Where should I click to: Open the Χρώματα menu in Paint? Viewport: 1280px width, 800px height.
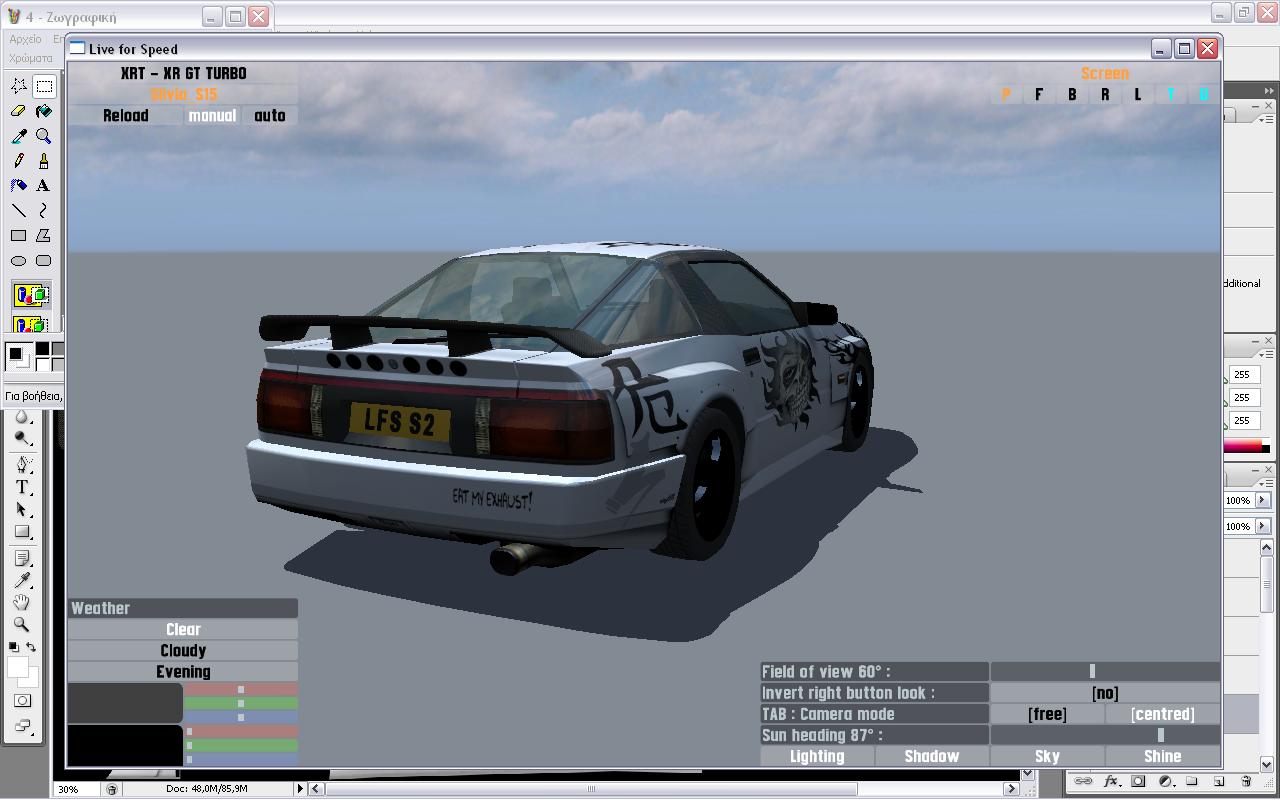[x=30, y=58]
